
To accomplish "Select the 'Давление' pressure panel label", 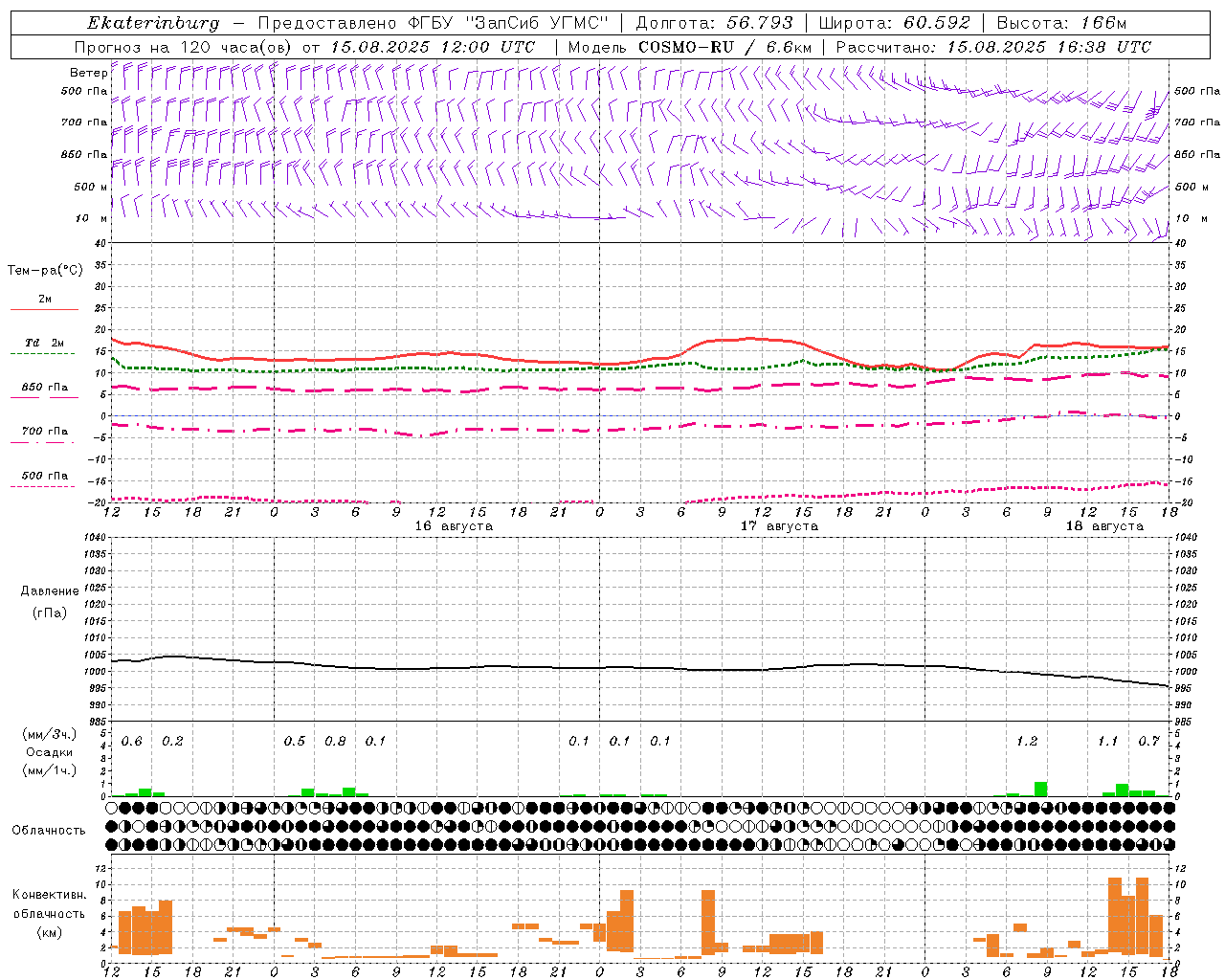I will 50,591.
